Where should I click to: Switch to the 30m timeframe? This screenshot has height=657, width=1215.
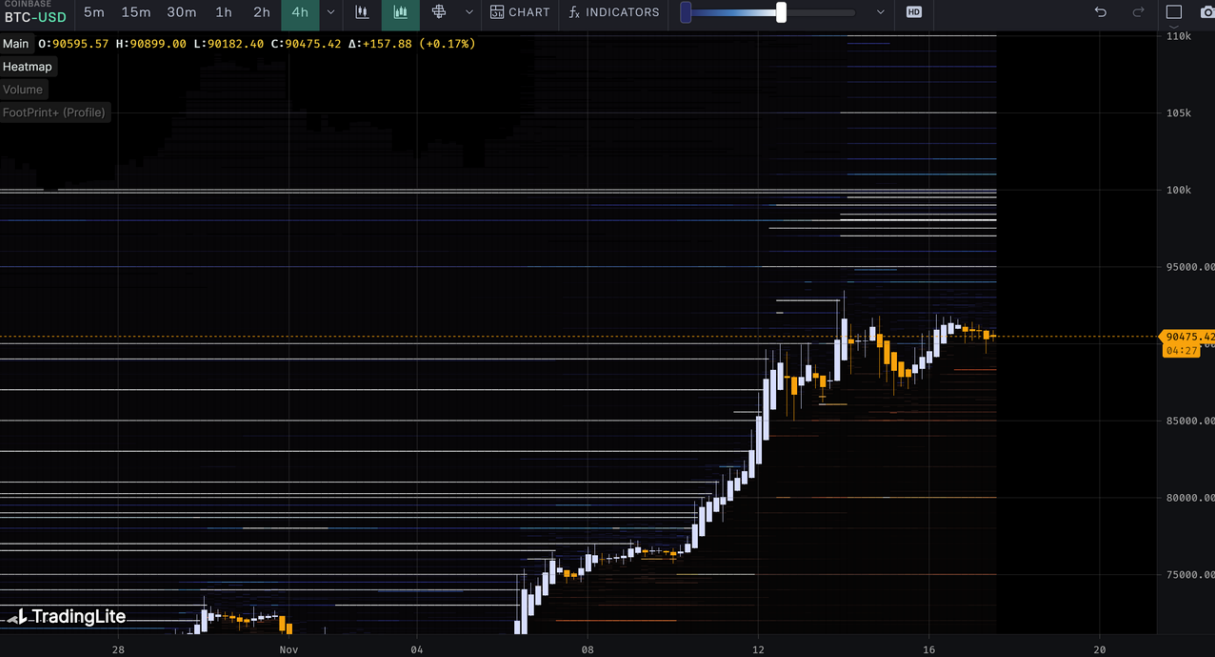[181, 13]
